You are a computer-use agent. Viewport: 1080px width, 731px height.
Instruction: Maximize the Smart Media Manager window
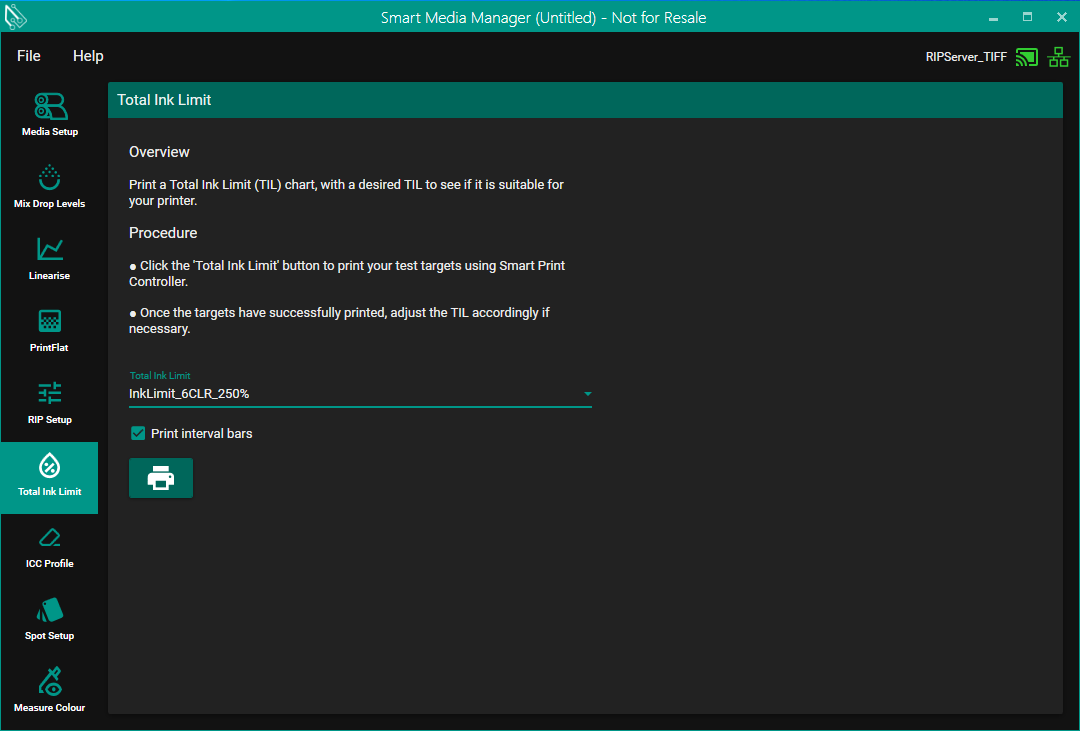pos(1027,17)
